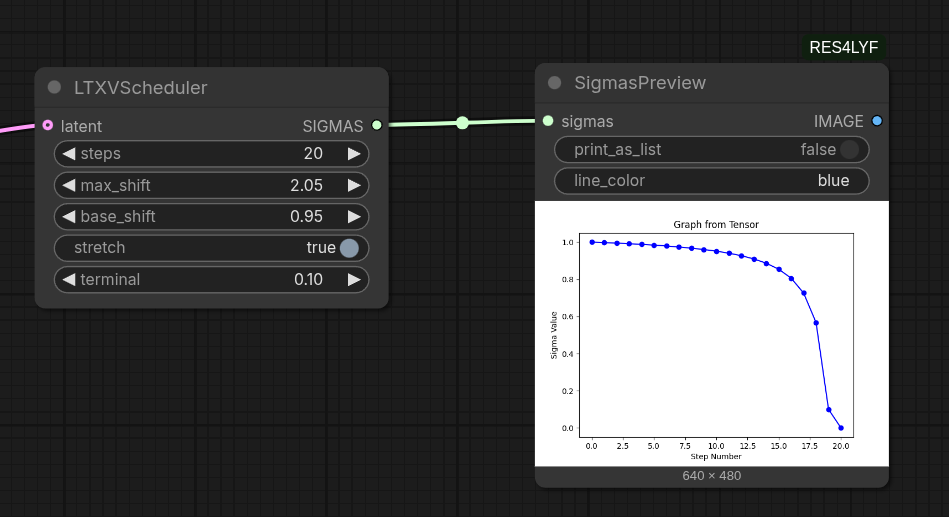Click the blue IMAGE output socket
Image resolution: width=949 pixels, height=517 pixels.
(877, 120)
